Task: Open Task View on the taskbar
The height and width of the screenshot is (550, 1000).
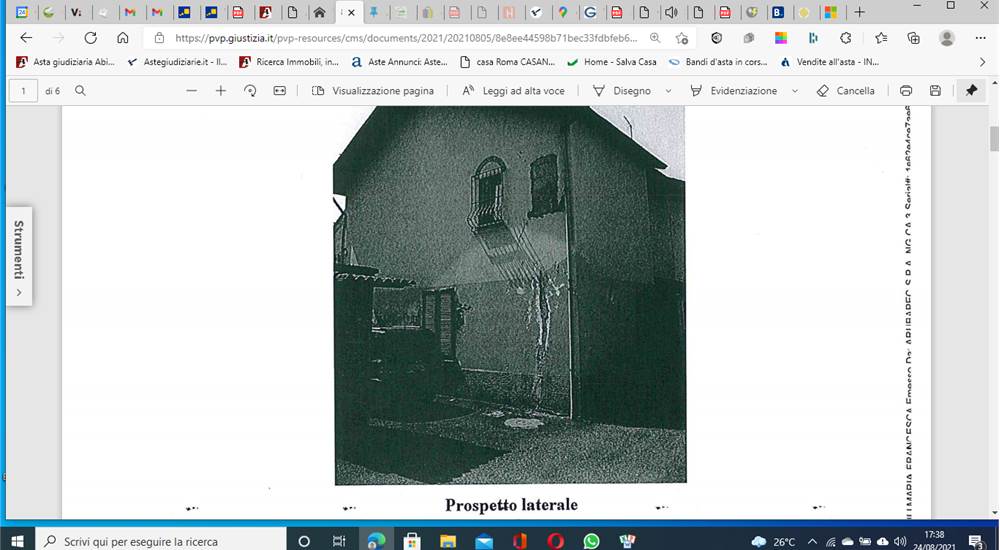Action: pyautogui.click(x=339, y=541)
